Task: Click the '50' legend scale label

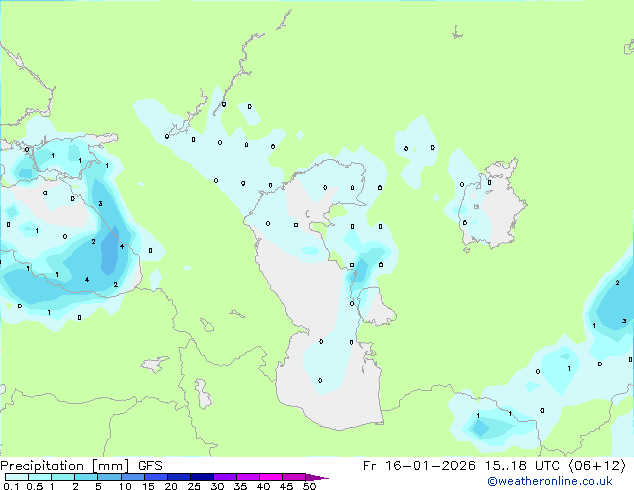Action: [x=309, y=486]
